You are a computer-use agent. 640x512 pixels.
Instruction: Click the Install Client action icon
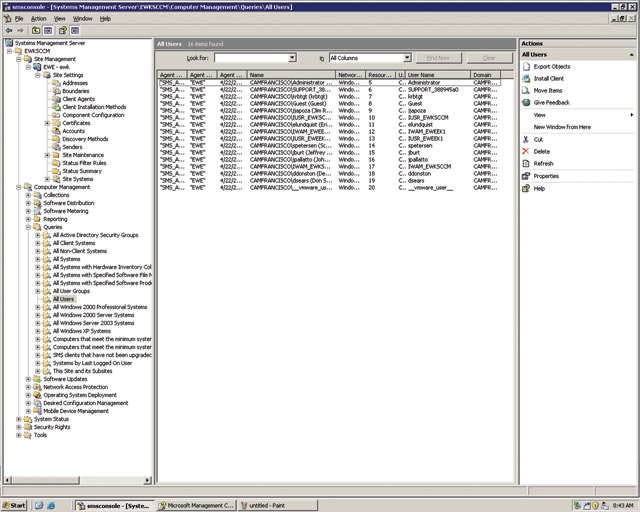[527, 78]
